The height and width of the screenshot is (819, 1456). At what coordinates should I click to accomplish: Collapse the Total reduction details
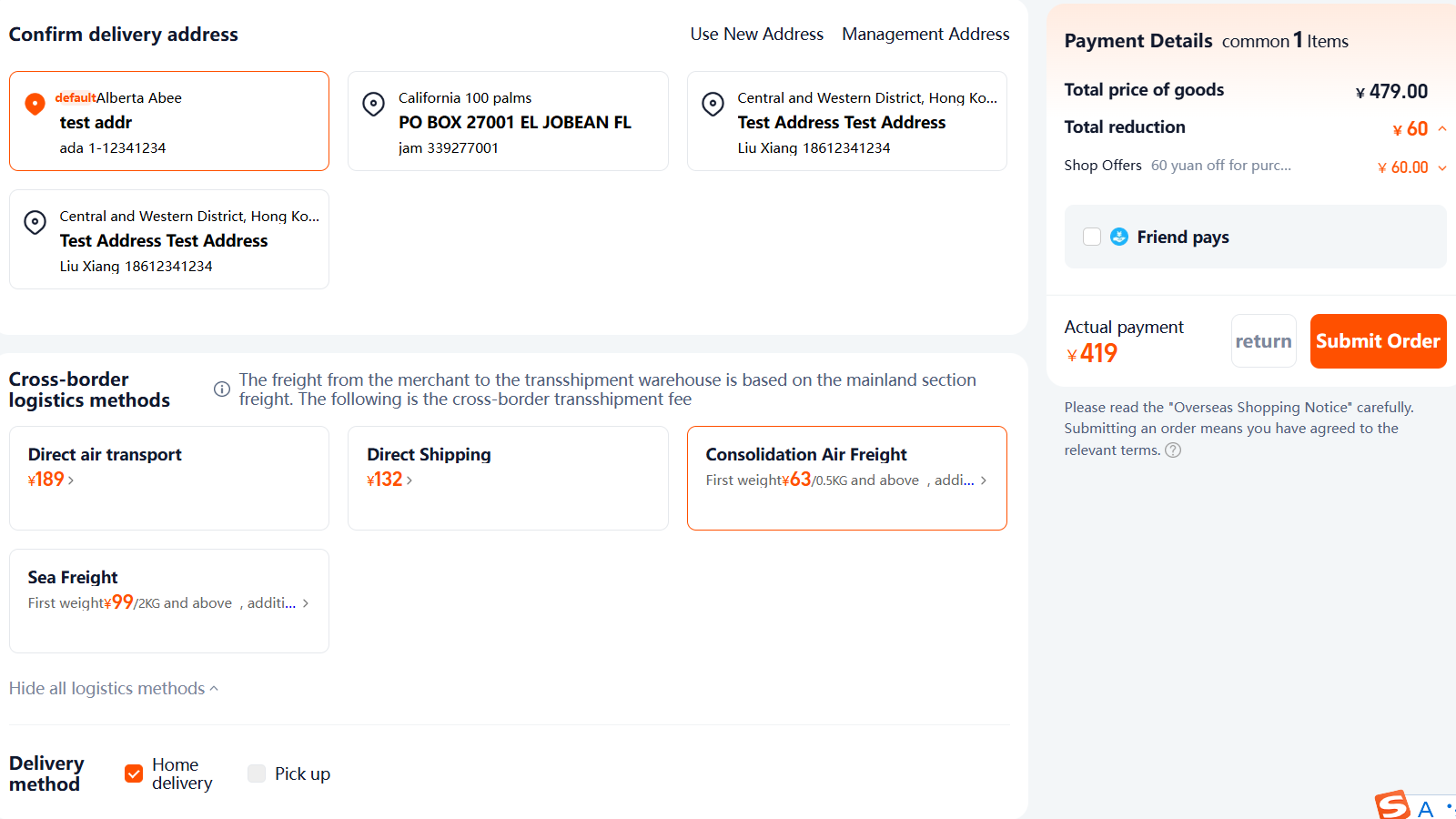click(x=1442, y=129)
